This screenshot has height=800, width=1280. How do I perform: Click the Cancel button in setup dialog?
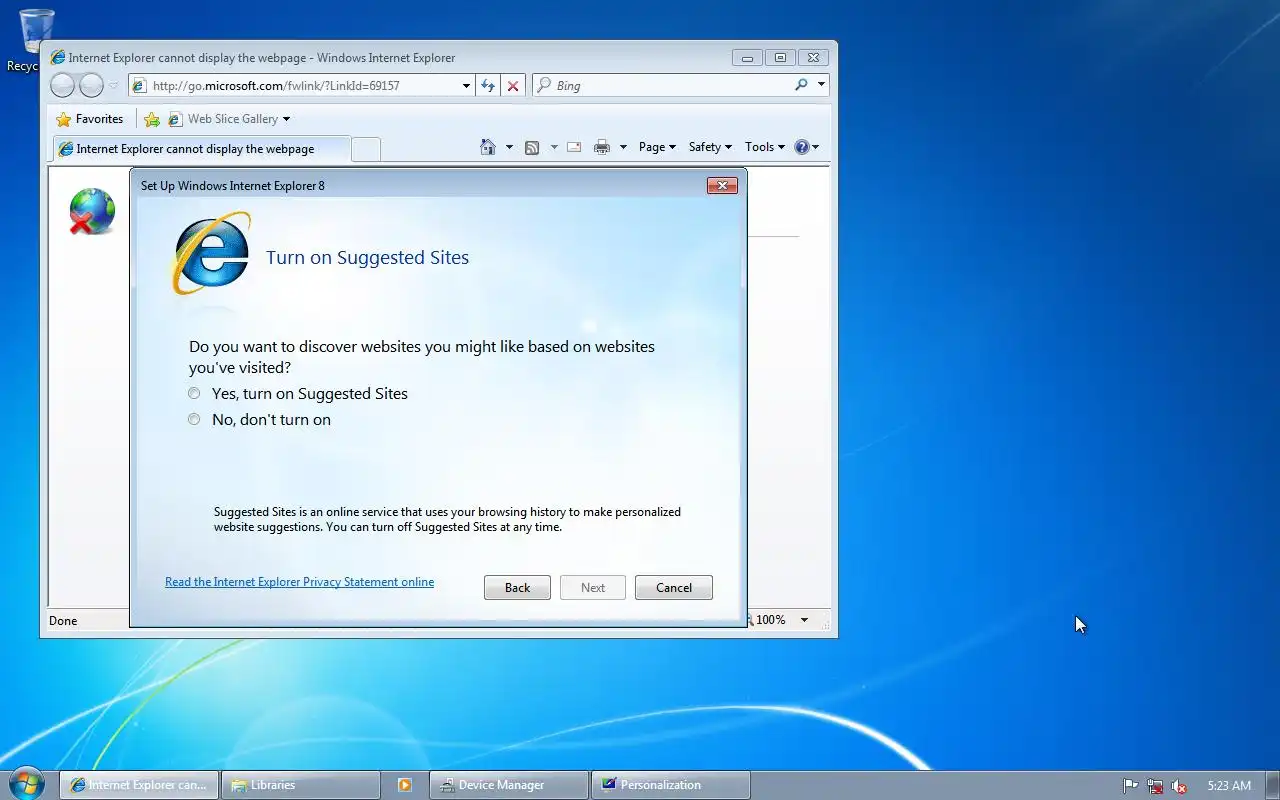coord(673,587)
